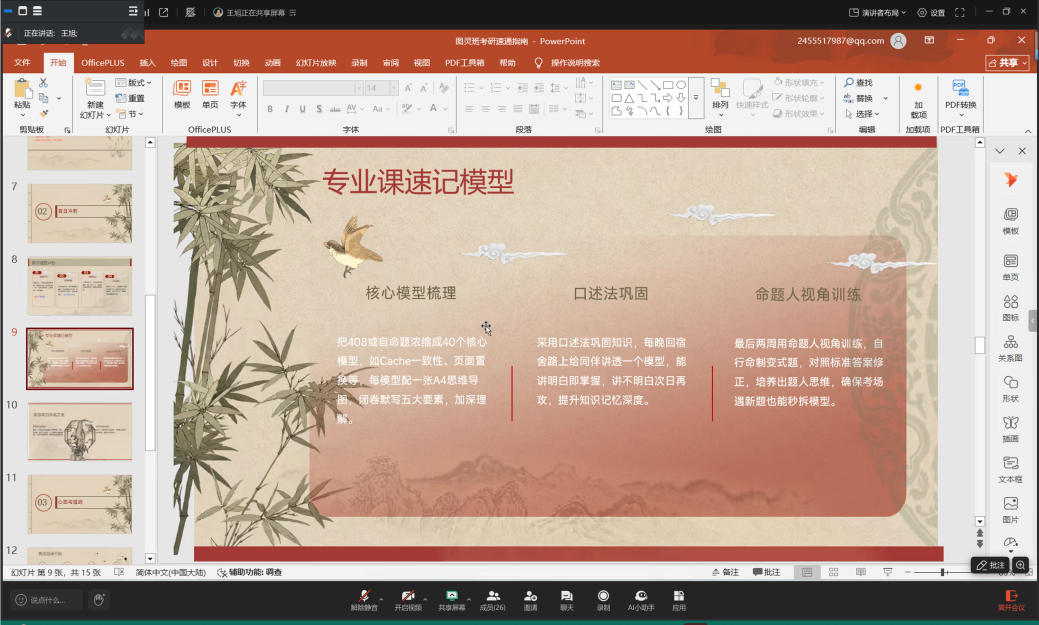Open the 幻灯片放映 ribbon tab
The width and height of the screenshot is (1039, 625).
tap(315, 63)
